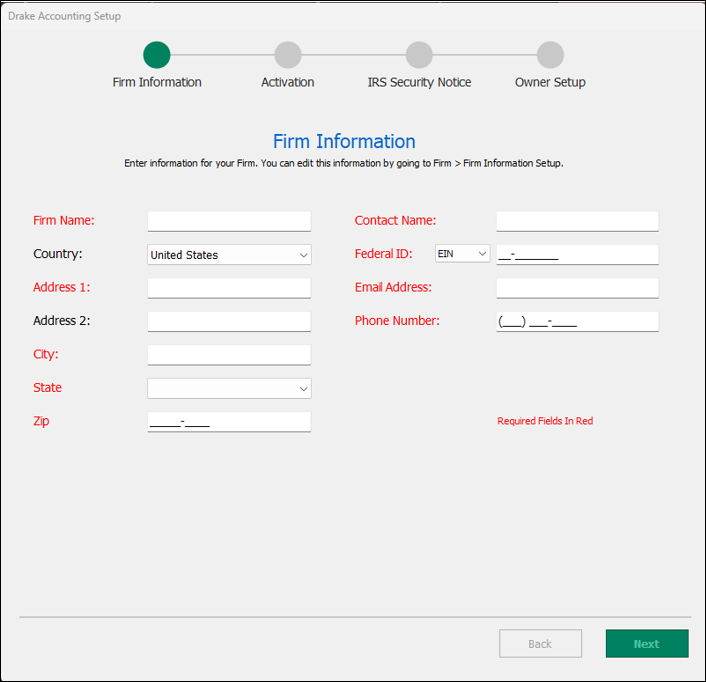Select the Address 2 input box
706x682 pixels.
[x=229, y=321]
